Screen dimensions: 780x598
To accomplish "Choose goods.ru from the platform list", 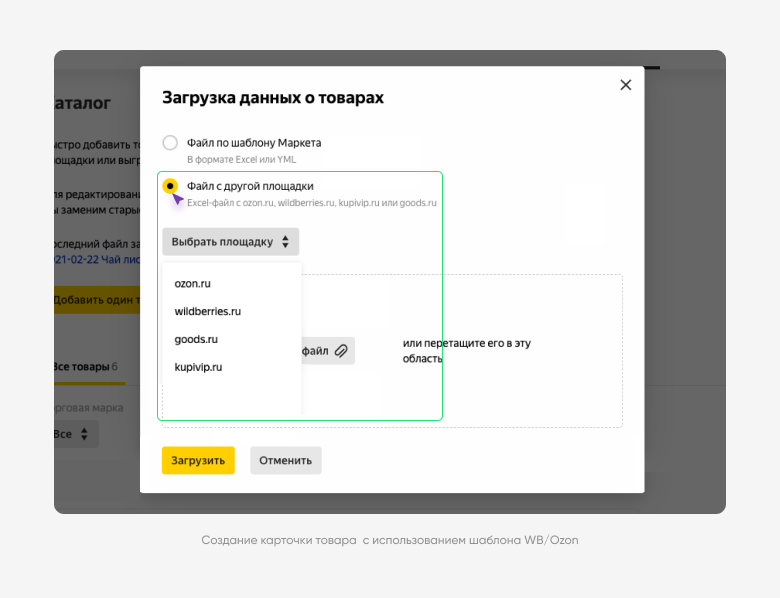I will [196, 339].
